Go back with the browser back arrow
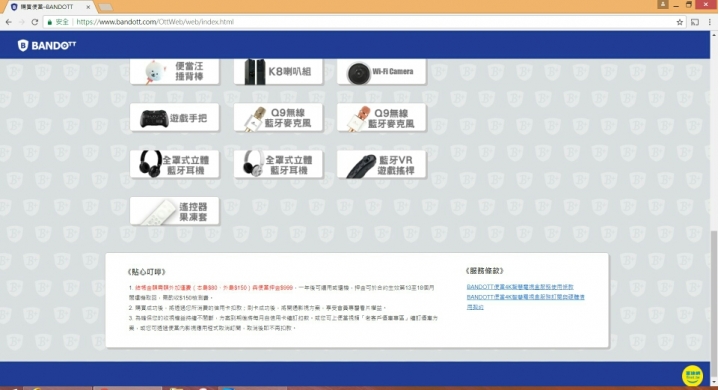720x390 pixels. pos(9,22)
